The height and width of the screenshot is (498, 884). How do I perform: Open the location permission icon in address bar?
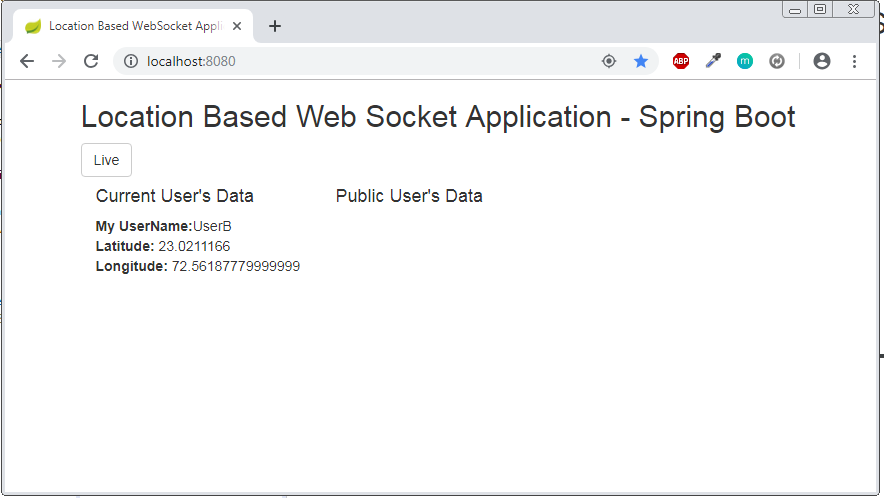[x=609, y=61]
